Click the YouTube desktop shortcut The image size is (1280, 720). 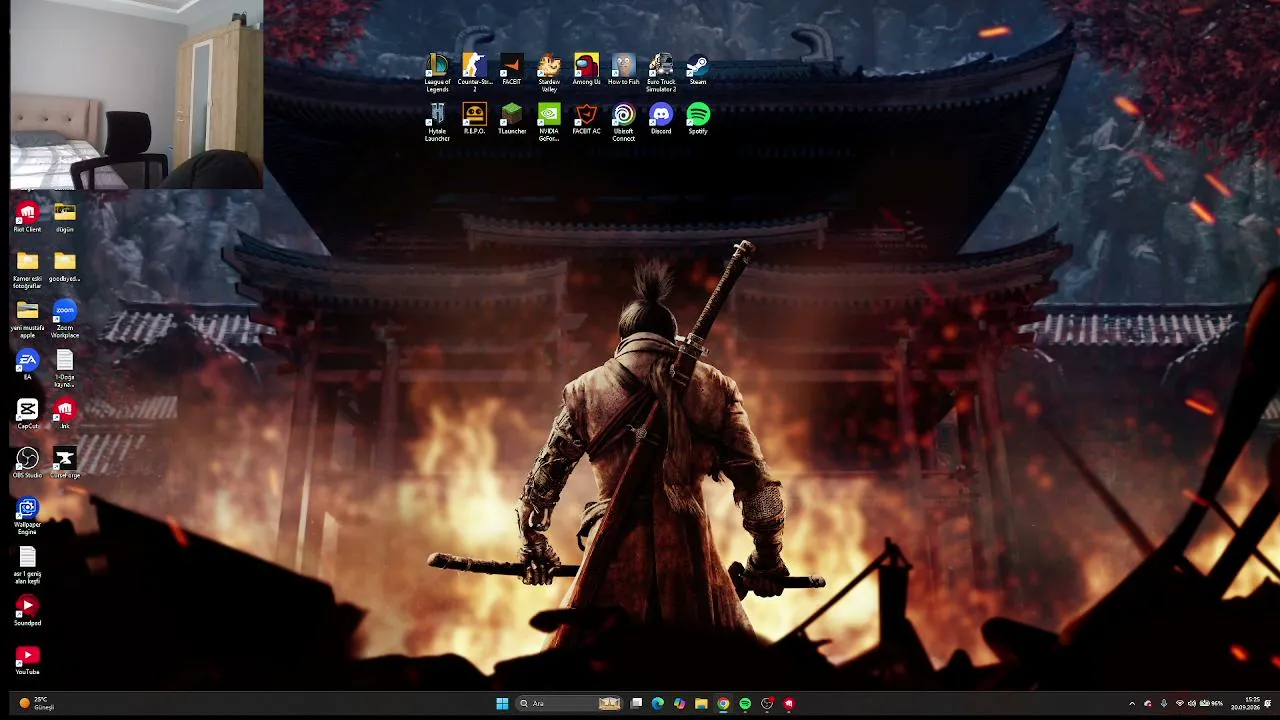point(27,659)
